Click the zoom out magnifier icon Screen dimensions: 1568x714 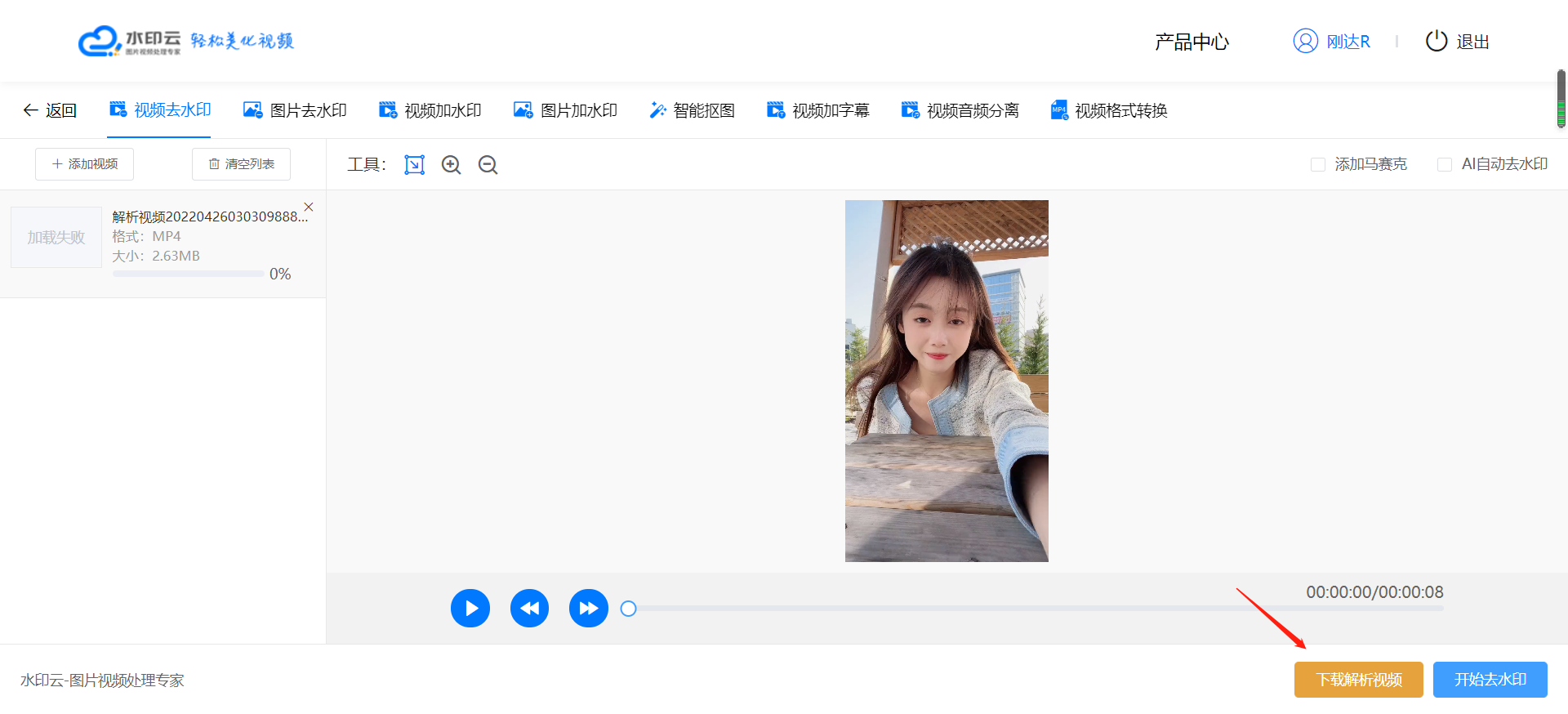coord(488,165)
